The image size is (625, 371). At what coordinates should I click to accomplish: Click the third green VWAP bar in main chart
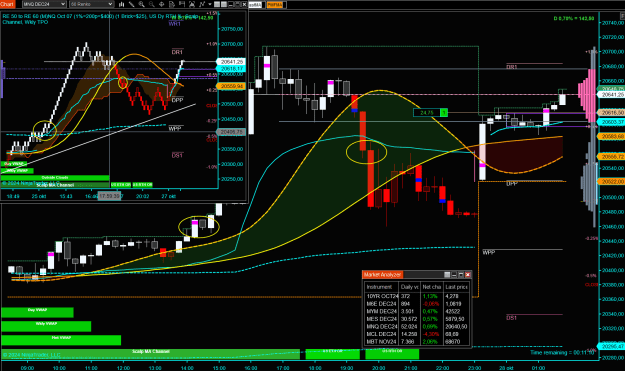point(61,340)
